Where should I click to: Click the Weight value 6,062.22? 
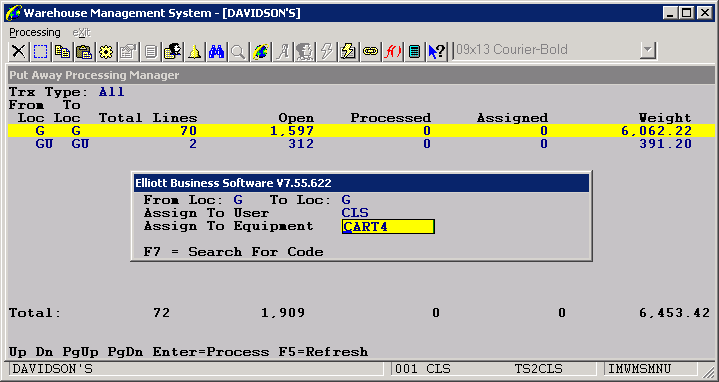(656, 131)
